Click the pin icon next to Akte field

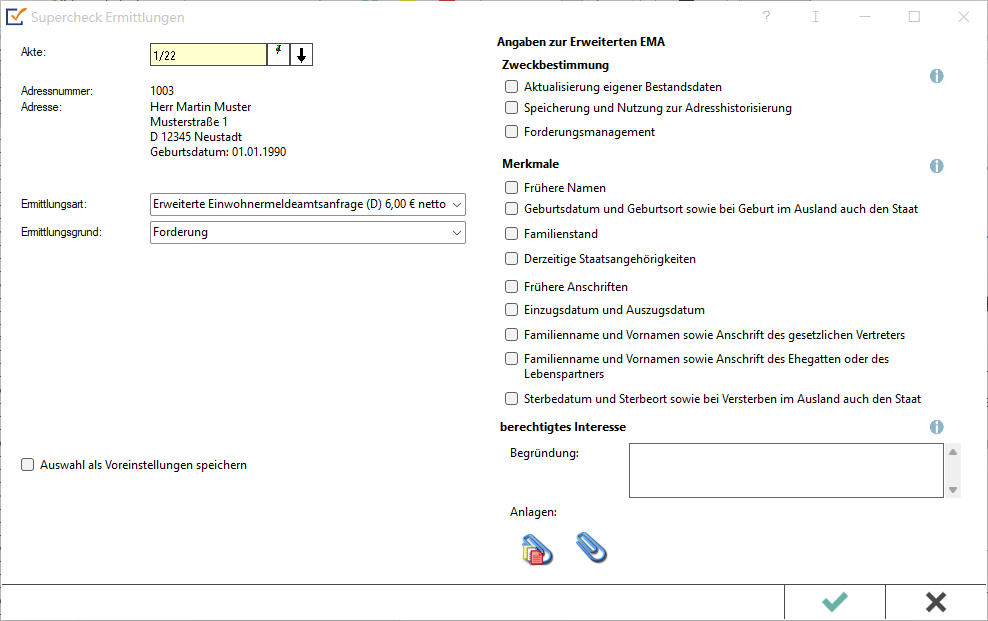[279, 55]
